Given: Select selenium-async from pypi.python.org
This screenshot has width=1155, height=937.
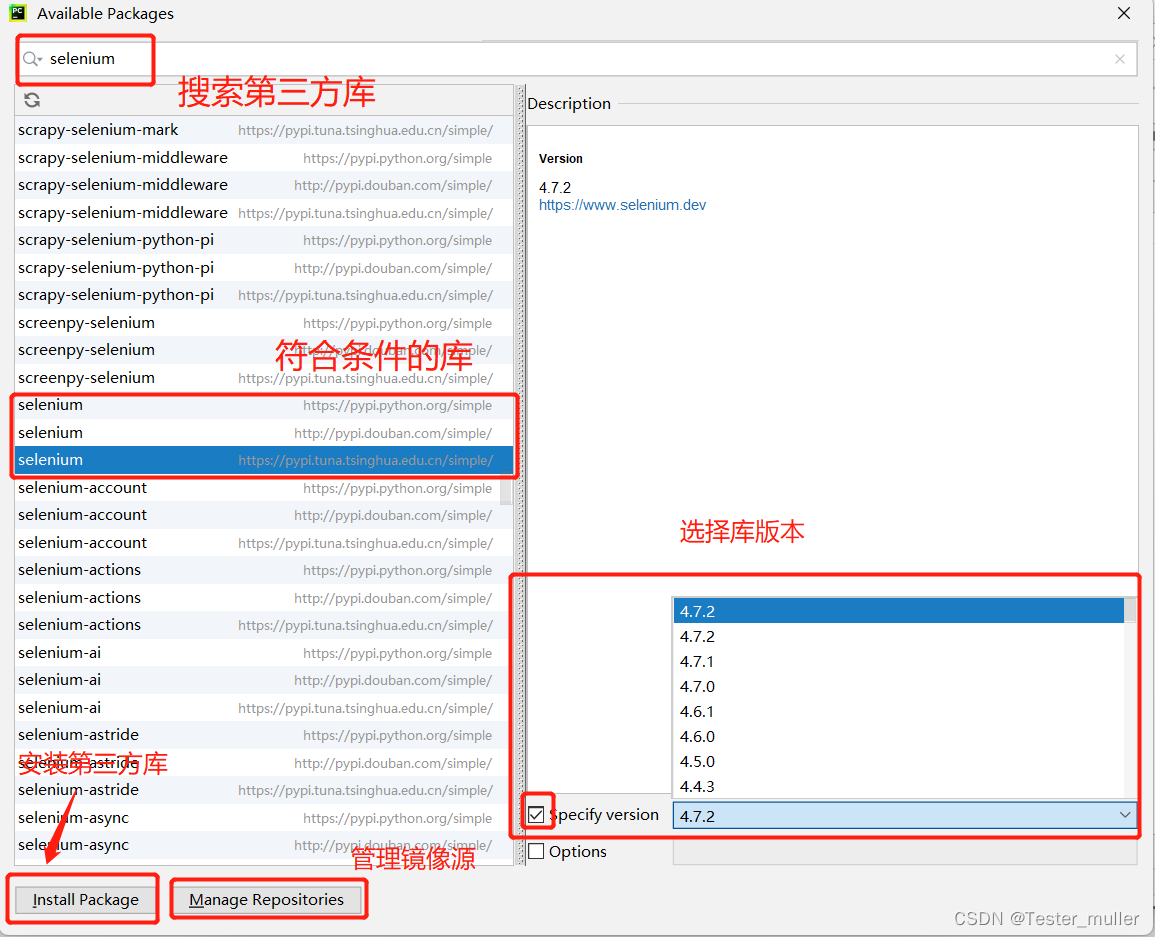Looking at the screenshot, I should pyautogui.click(x=264, y=818).
